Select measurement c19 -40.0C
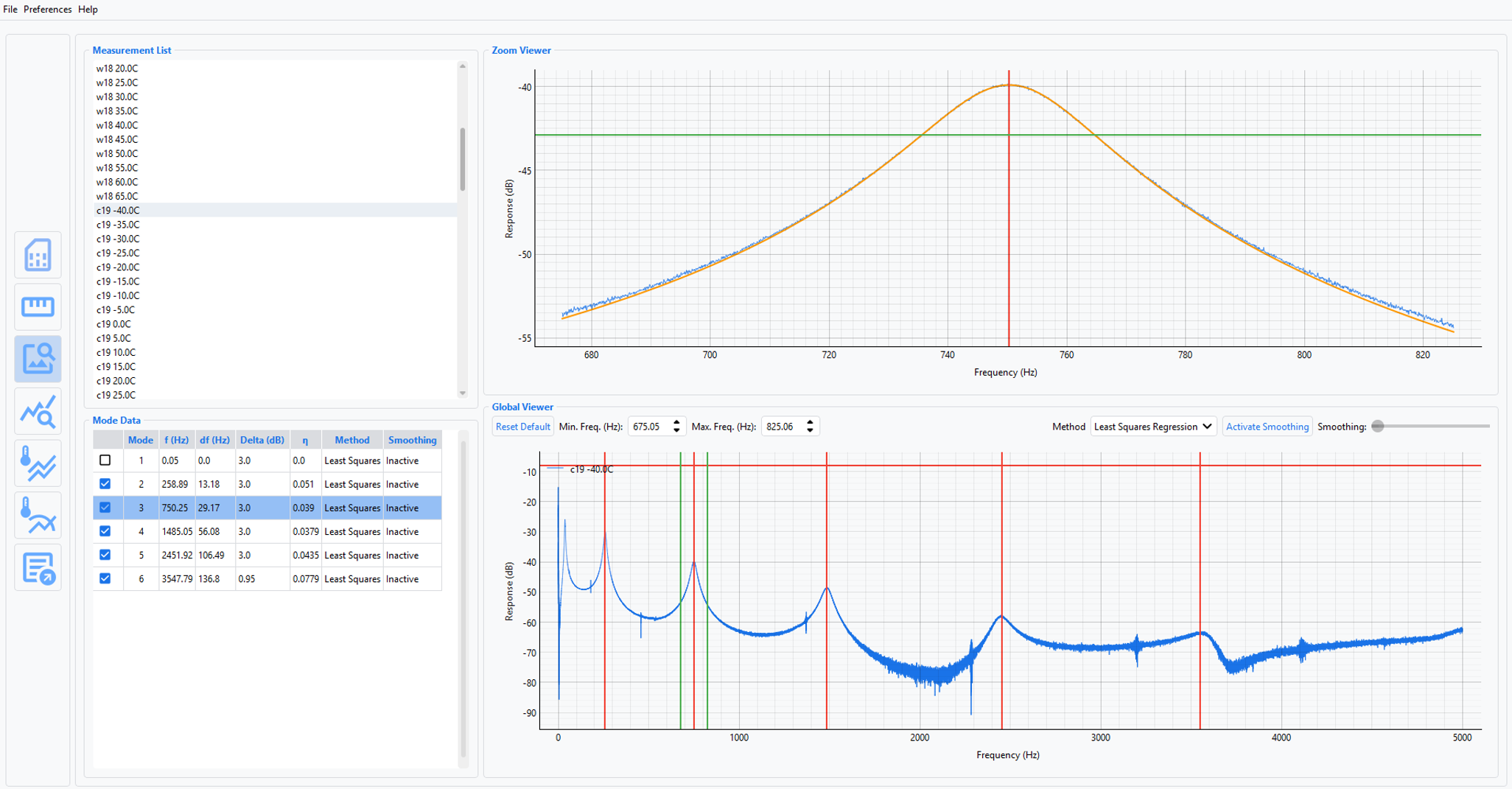 click(273, 210)
